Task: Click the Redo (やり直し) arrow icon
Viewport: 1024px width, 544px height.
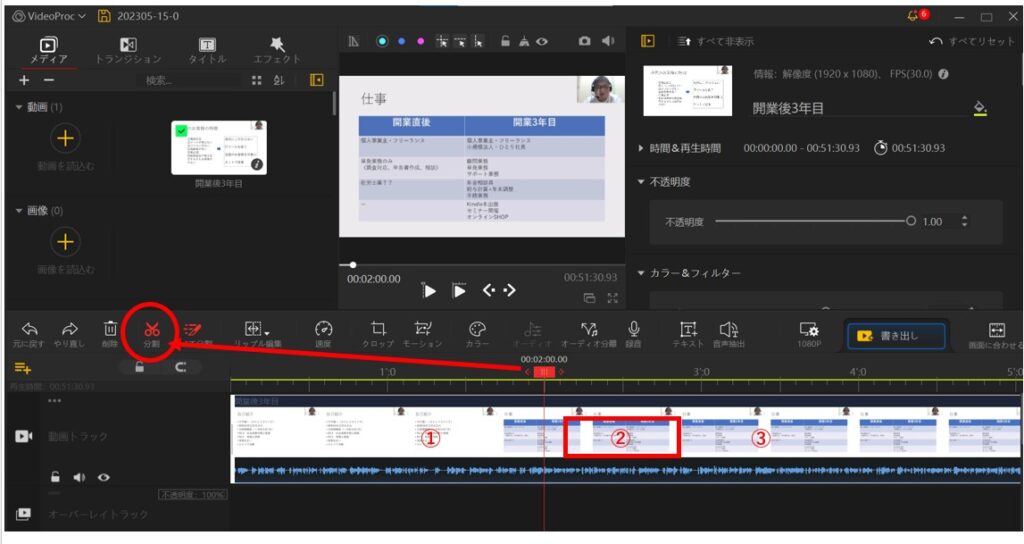Action: pyautogui.click(x=69, y=328)
